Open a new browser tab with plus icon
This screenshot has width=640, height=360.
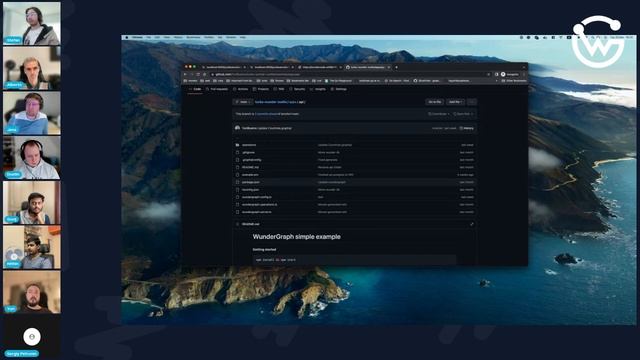click(x=396, y=67)
